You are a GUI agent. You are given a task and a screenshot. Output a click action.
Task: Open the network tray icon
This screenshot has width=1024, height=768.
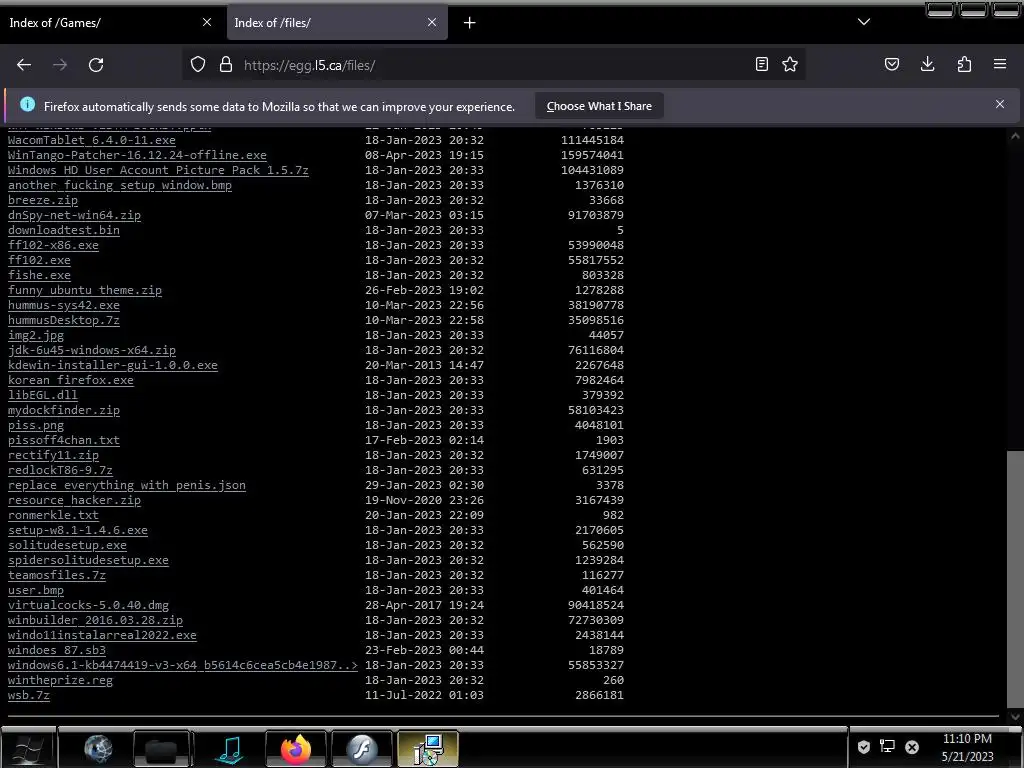coord(888,746)
